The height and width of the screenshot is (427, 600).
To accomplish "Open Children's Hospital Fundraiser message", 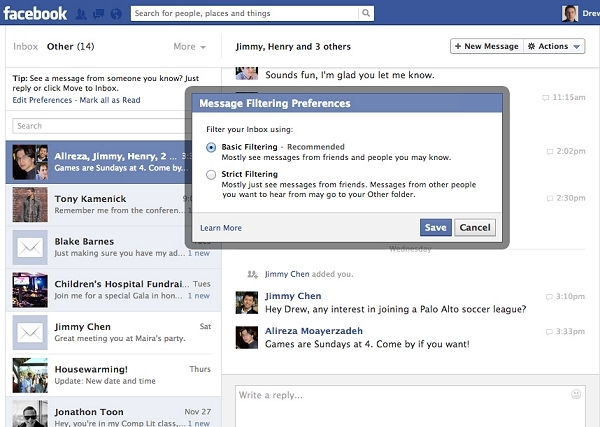I will 113,290.
